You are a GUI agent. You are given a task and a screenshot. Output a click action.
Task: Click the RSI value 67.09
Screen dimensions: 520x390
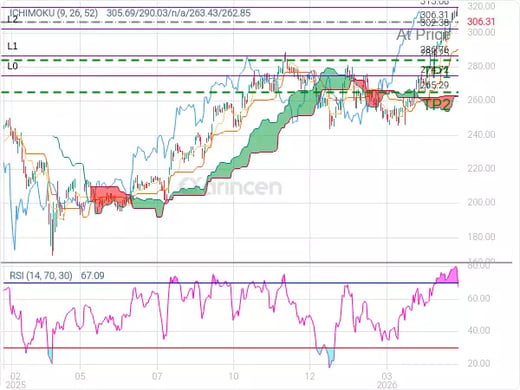coord(92,276)
